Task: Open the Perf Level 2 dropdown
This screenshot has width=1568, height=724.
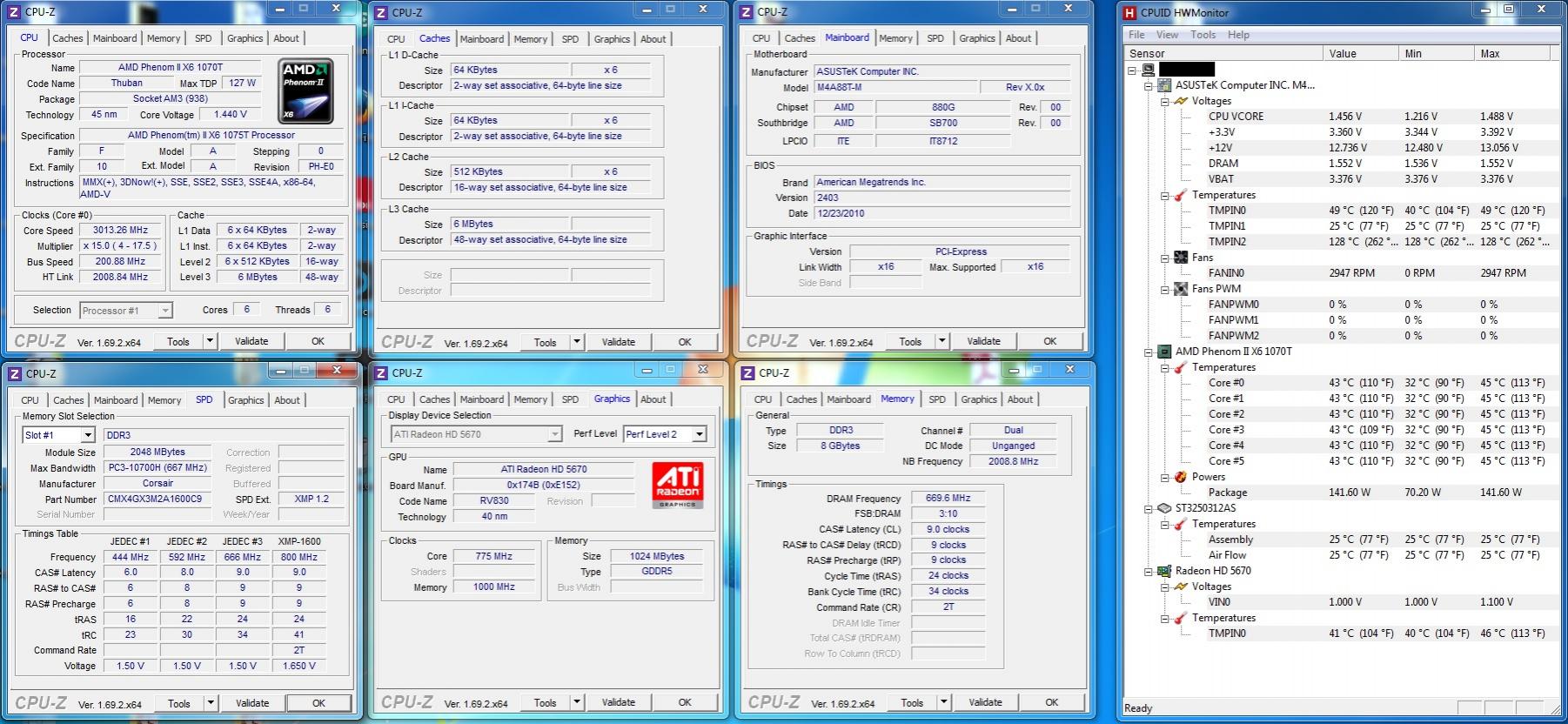Action: 699,434
